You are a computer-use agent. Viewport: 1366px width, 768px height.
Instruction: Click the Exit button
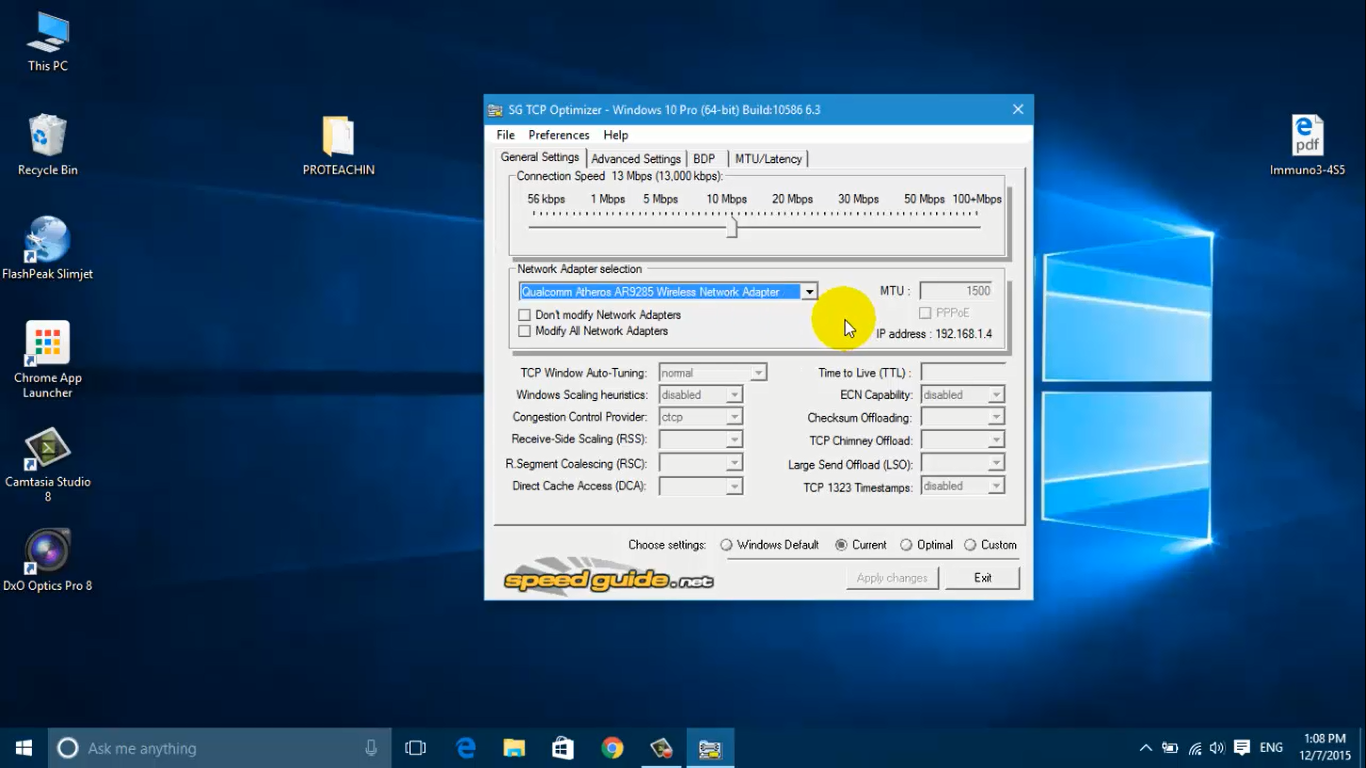pyautogui.click(x=983, y=578)
